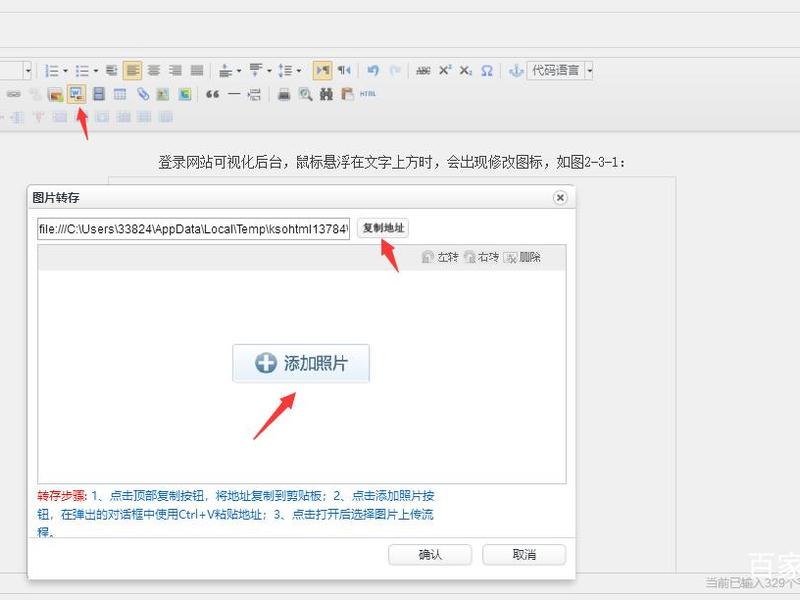Click the anchor icon in toolbar
This screenshot has width=800, height=600.
[516, 70]
